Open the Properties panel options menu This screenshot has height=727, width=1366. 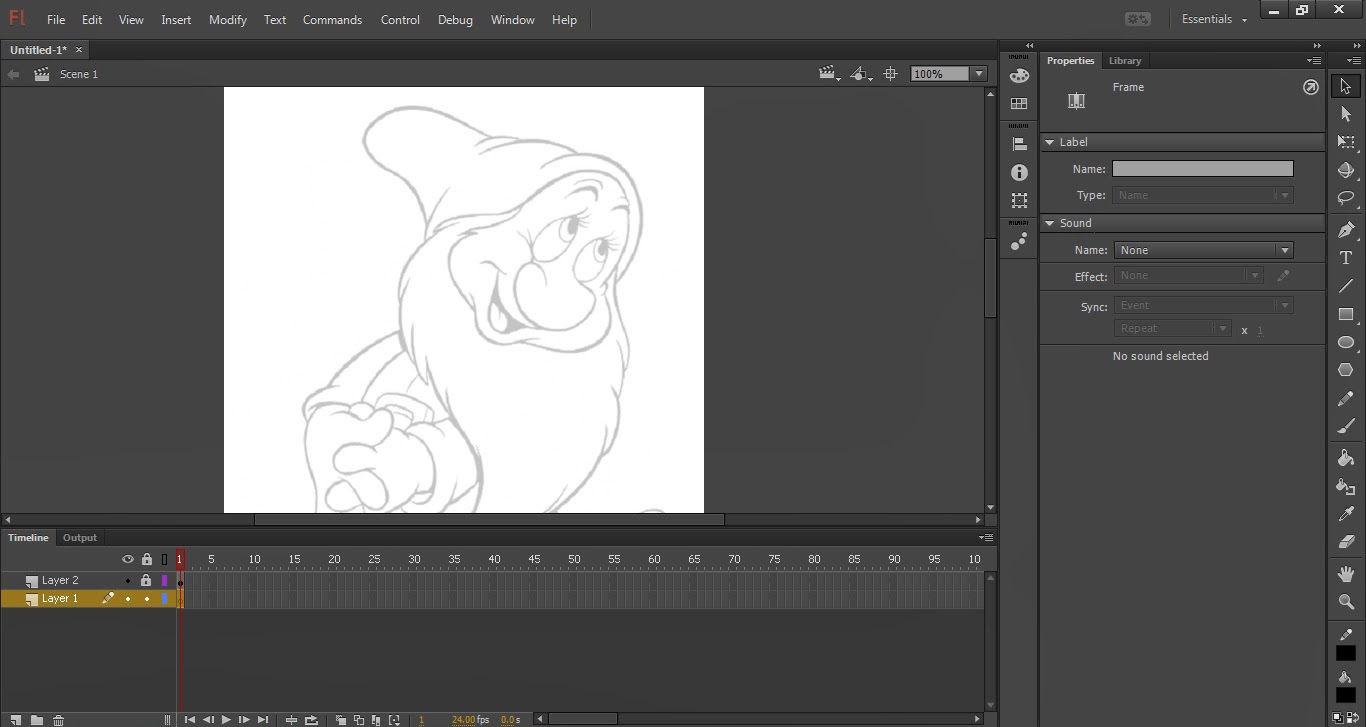coord(1314,61)
